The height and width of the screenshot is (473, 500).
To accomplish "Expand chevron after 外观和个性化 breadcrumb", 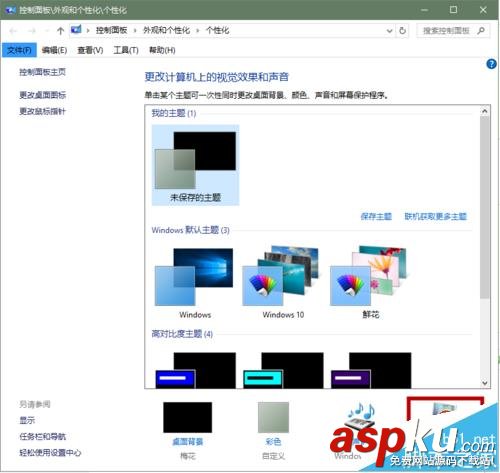I will (198, 31).
